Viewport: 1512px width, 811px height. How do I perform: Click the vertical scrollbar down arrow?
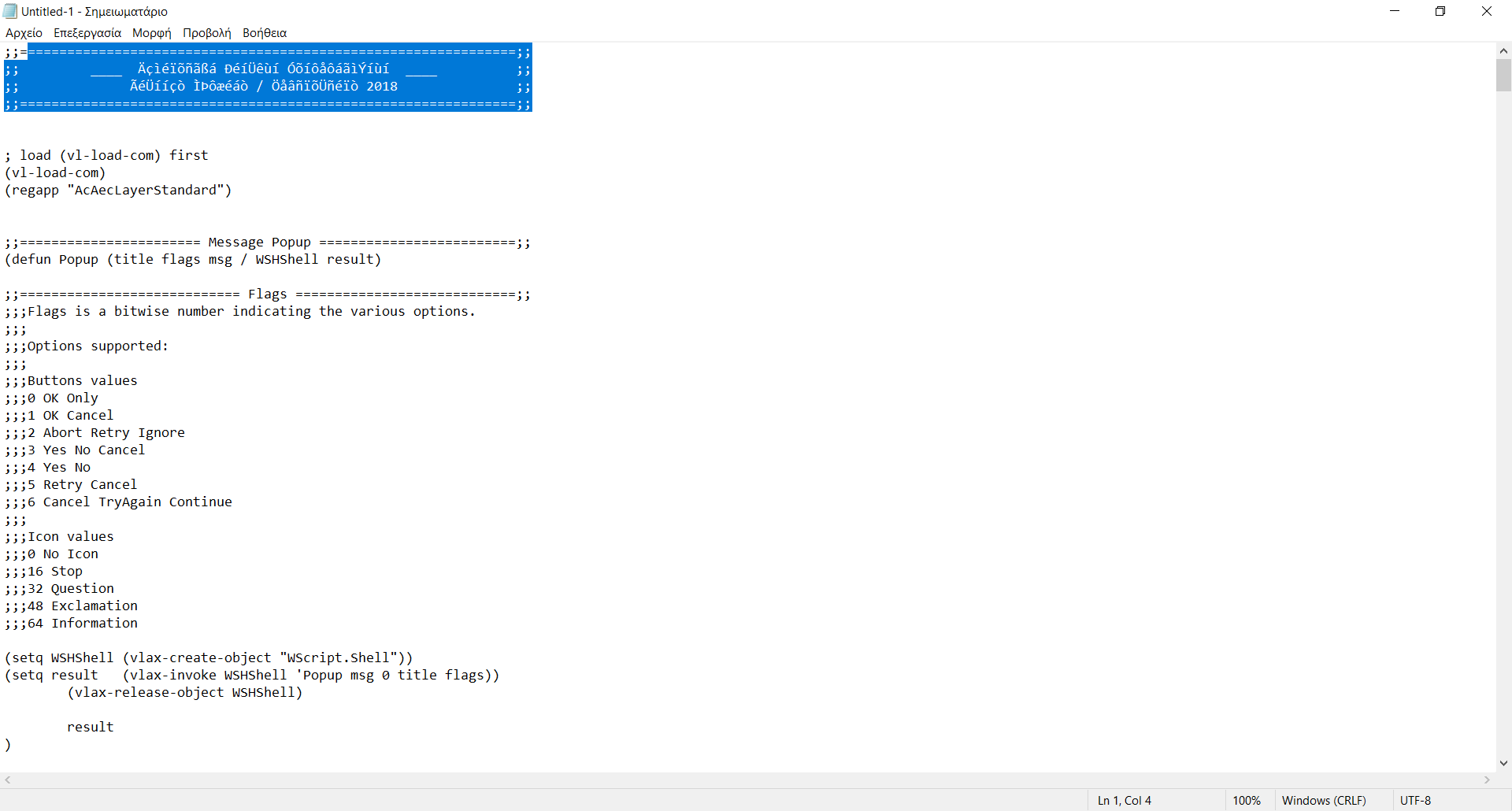point(1503,763)
